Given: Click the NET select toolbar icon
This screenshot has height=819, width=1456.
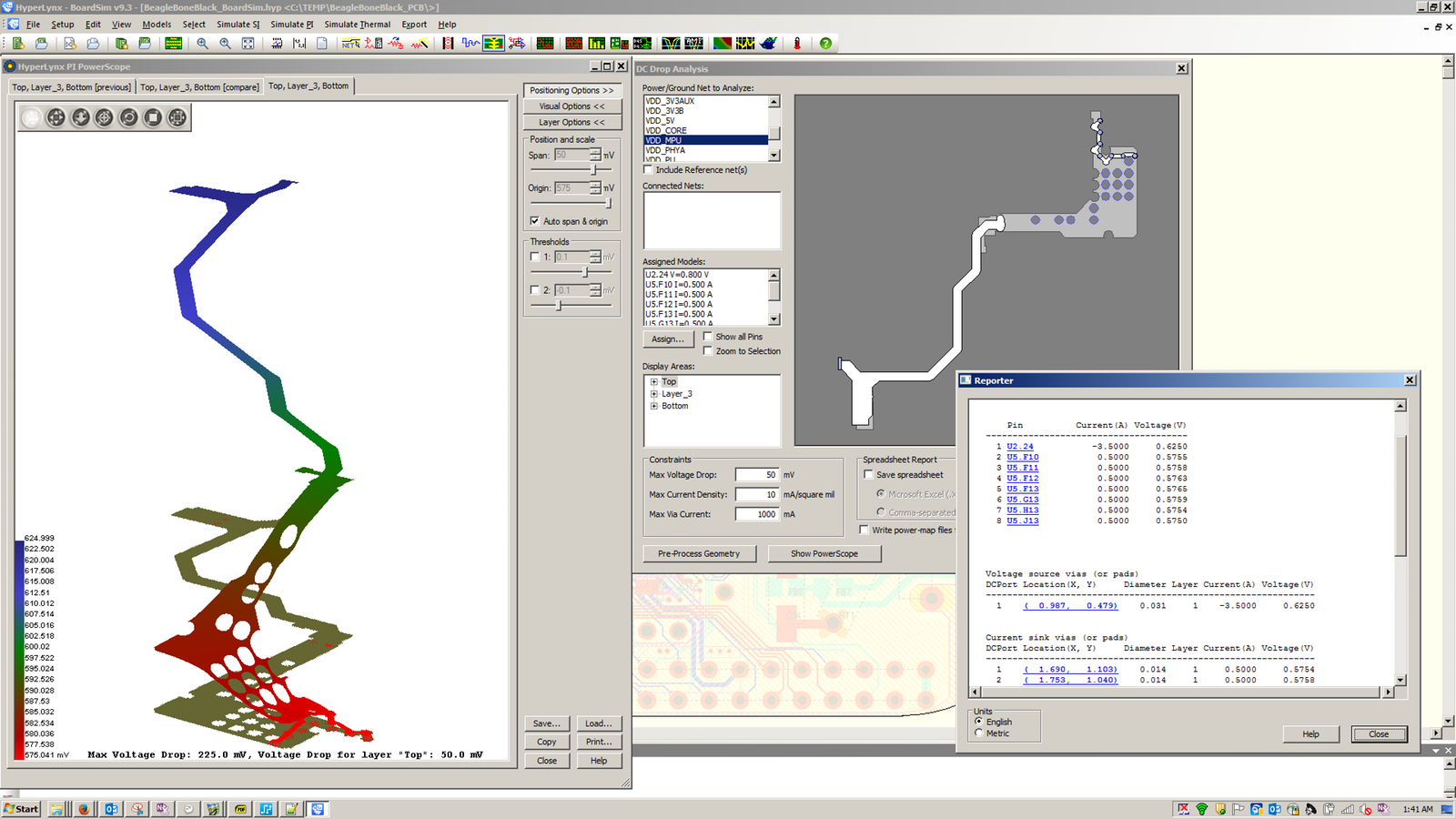Looking at the screenshot, I should [350, 43].
